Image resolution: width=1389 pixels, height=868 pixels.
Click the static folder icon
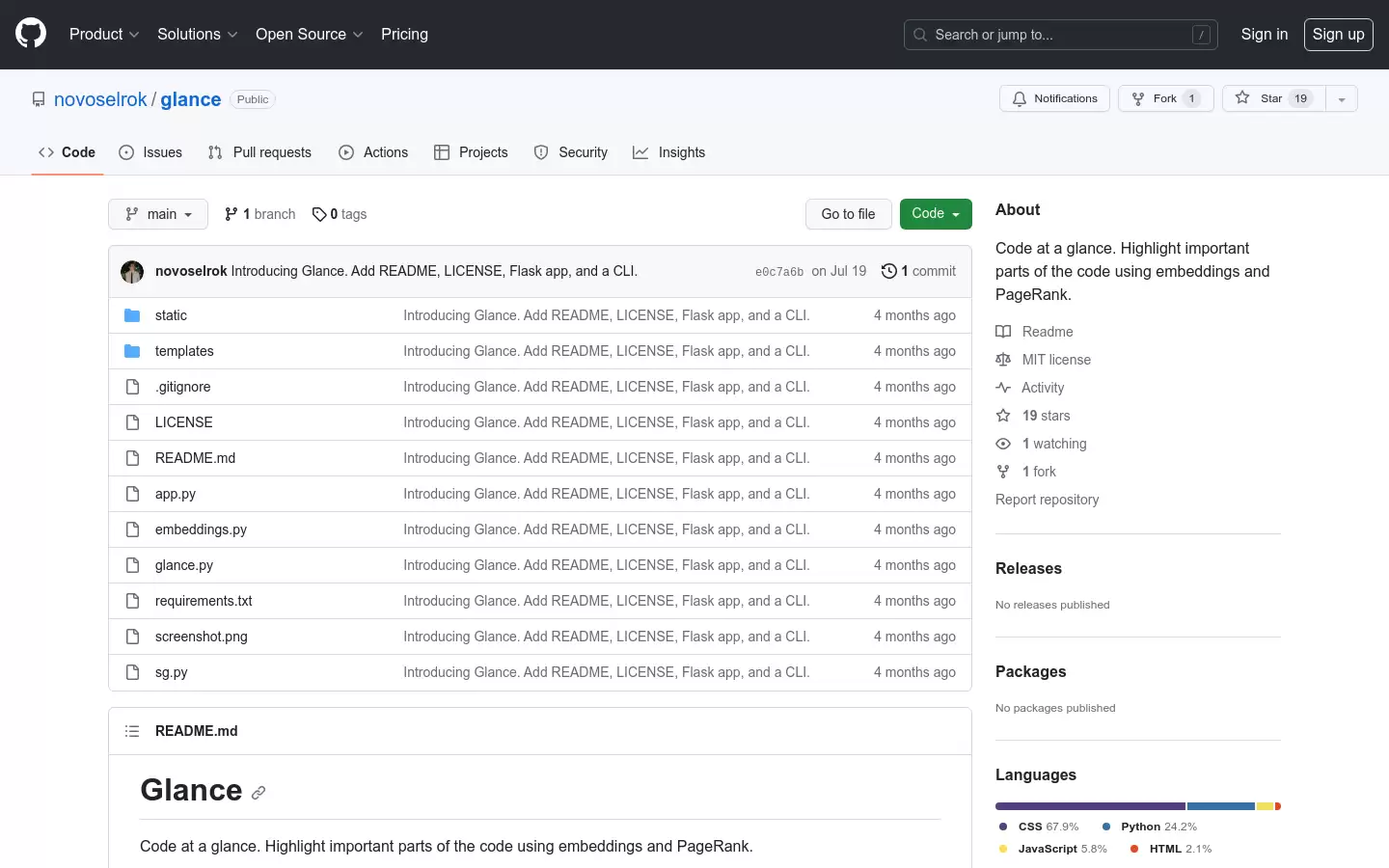[x=132, y=315]
